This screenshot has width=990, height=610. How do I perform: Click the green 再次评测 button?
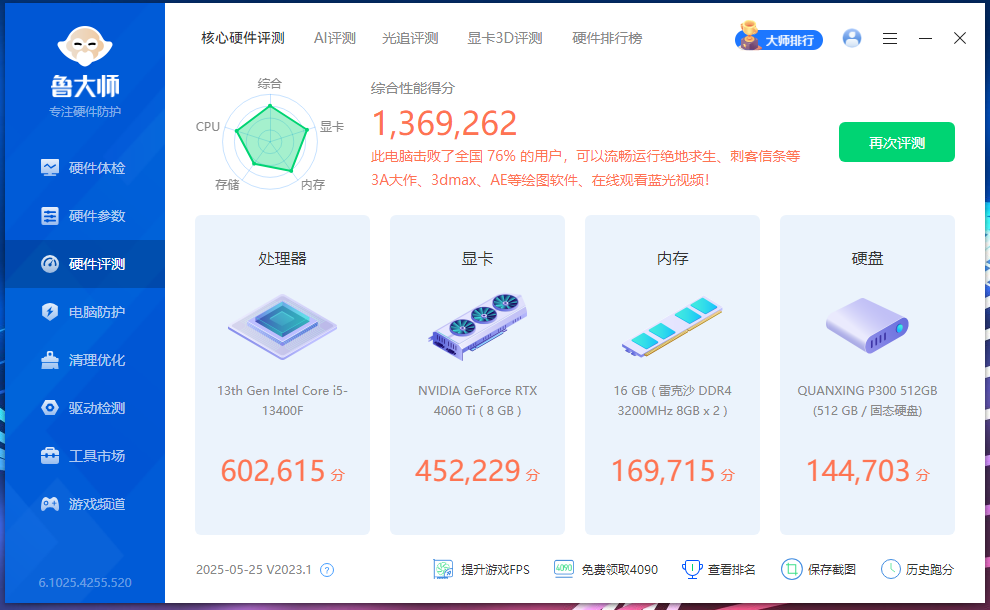coord(897,142)
